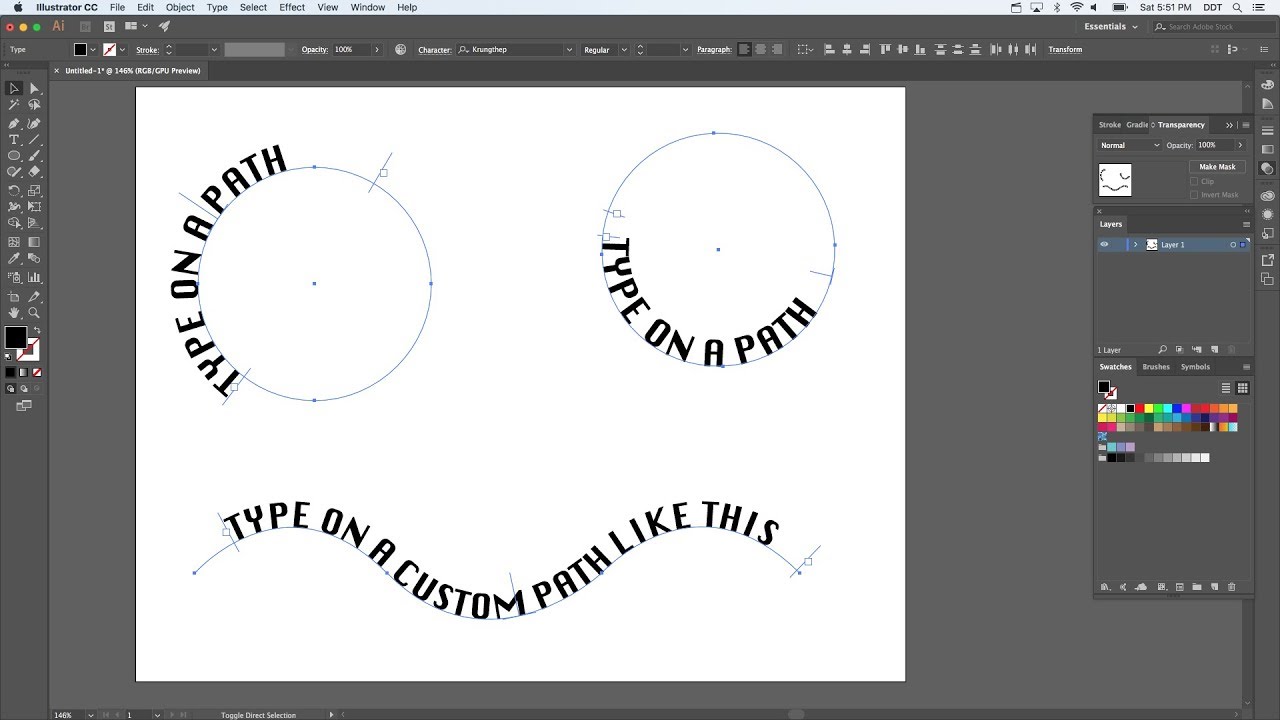Select the Ellipse tool
This screenshot has height=720, width=1280.
click(14, 156)
